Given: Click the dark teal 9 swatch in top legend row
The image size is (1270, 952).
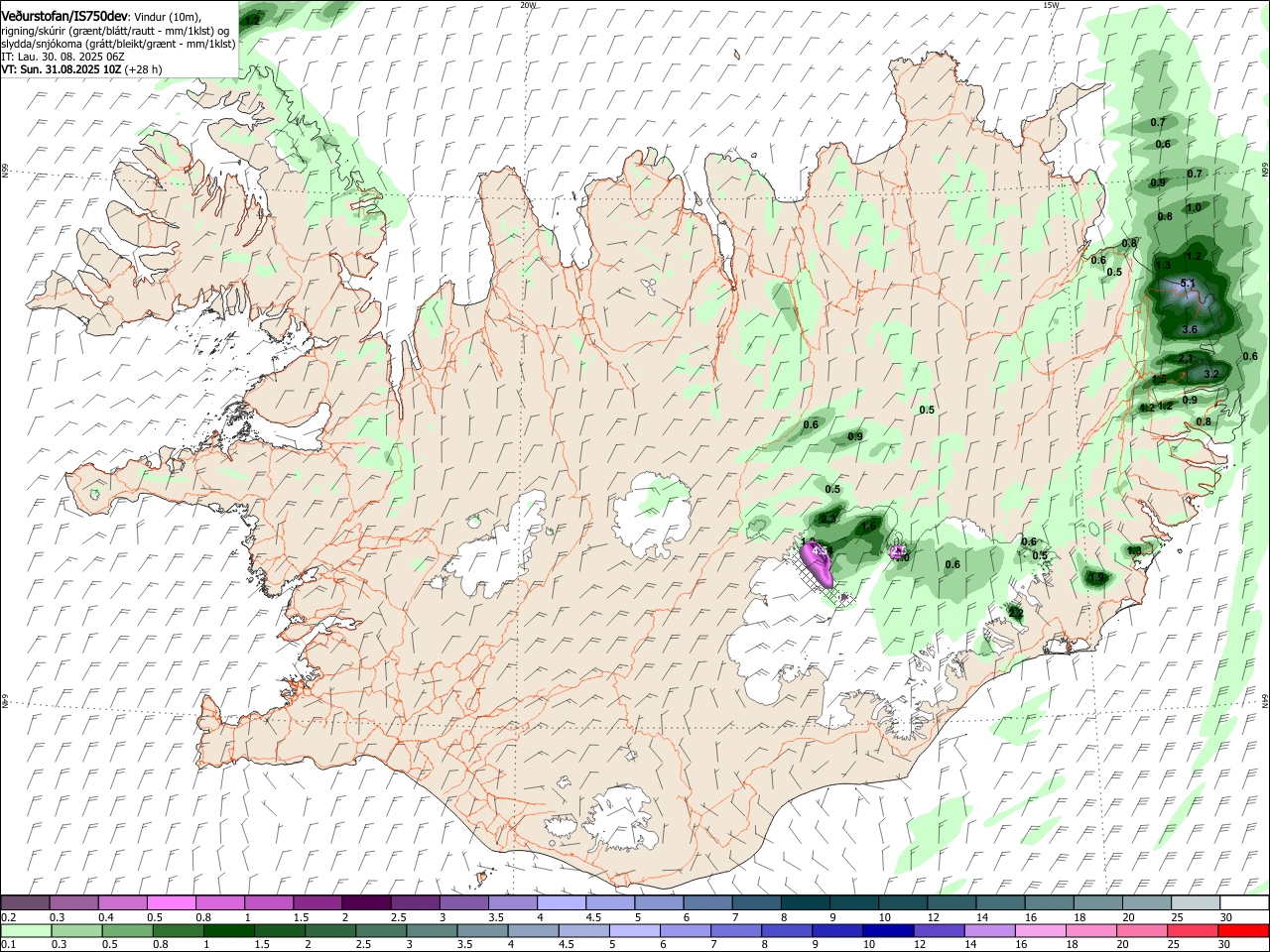Looking at the screenshot, I should tap(854, 903).
